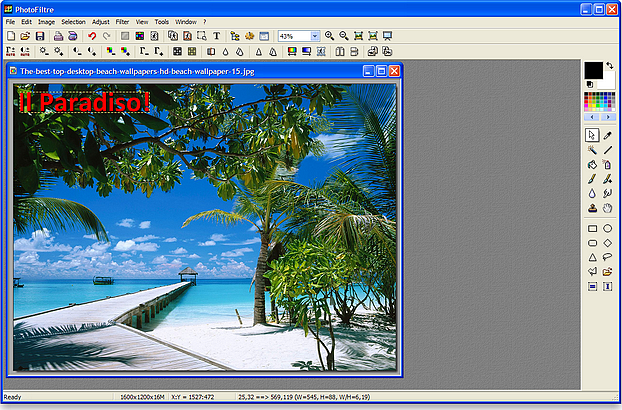Reduce contrast with the half-circle minus icon
This screenshot has width=622, height=410.
coord(77,51)
